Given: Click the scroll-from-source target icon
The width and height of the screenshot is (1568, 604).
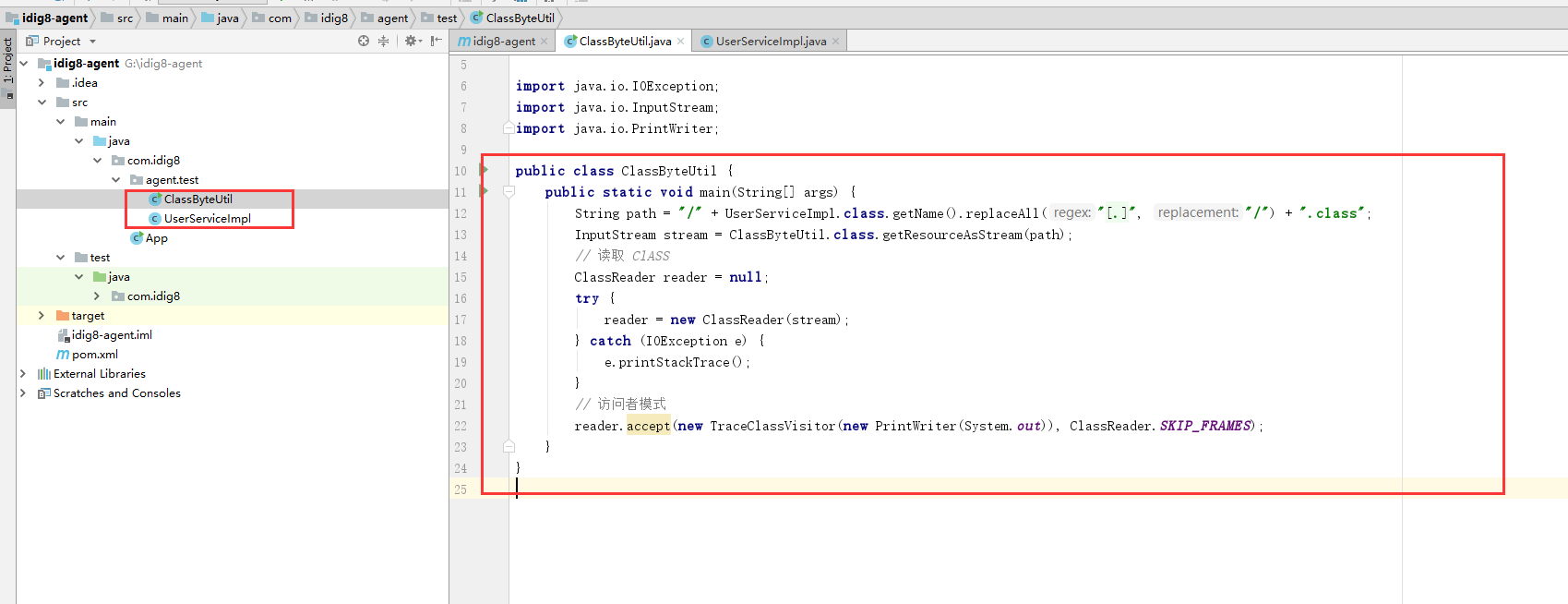Looking at the screenshot, I should point(364,41).
